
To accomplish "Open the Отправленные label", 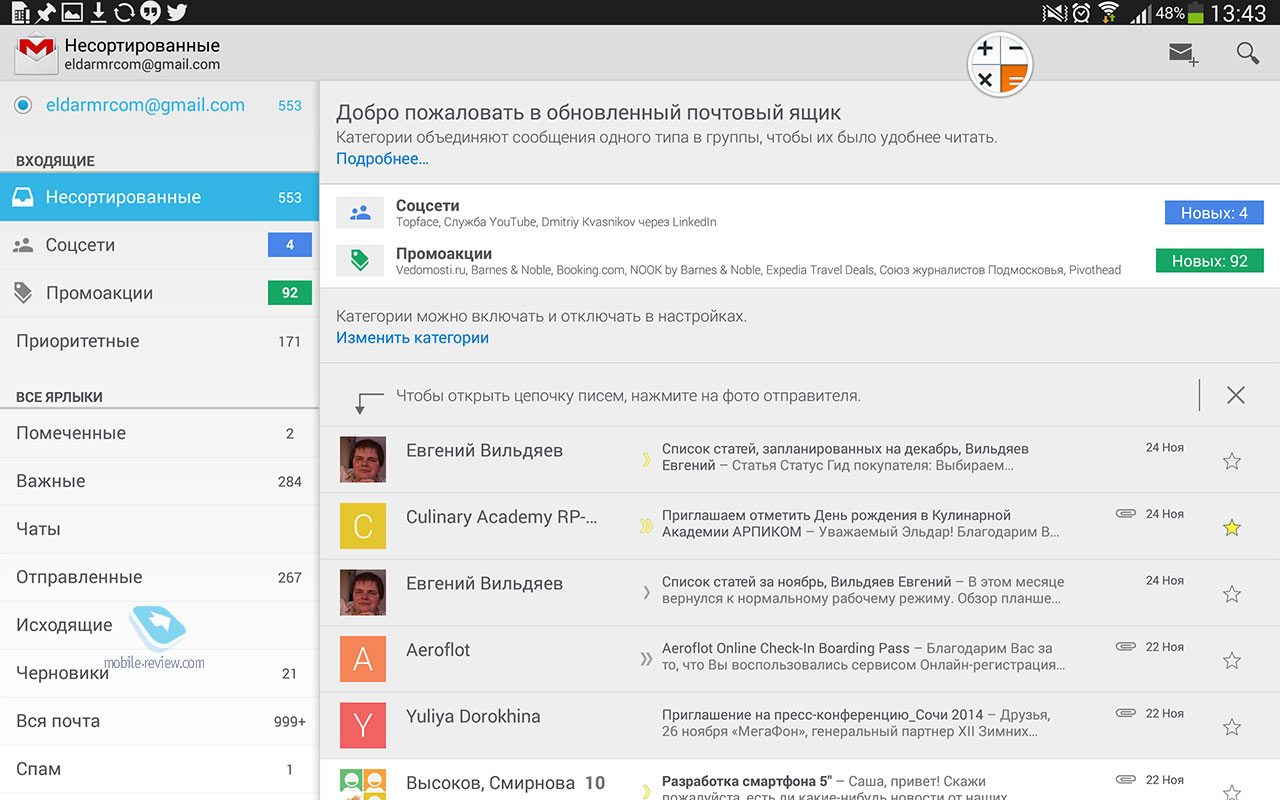I will click(x=159, y=577).
